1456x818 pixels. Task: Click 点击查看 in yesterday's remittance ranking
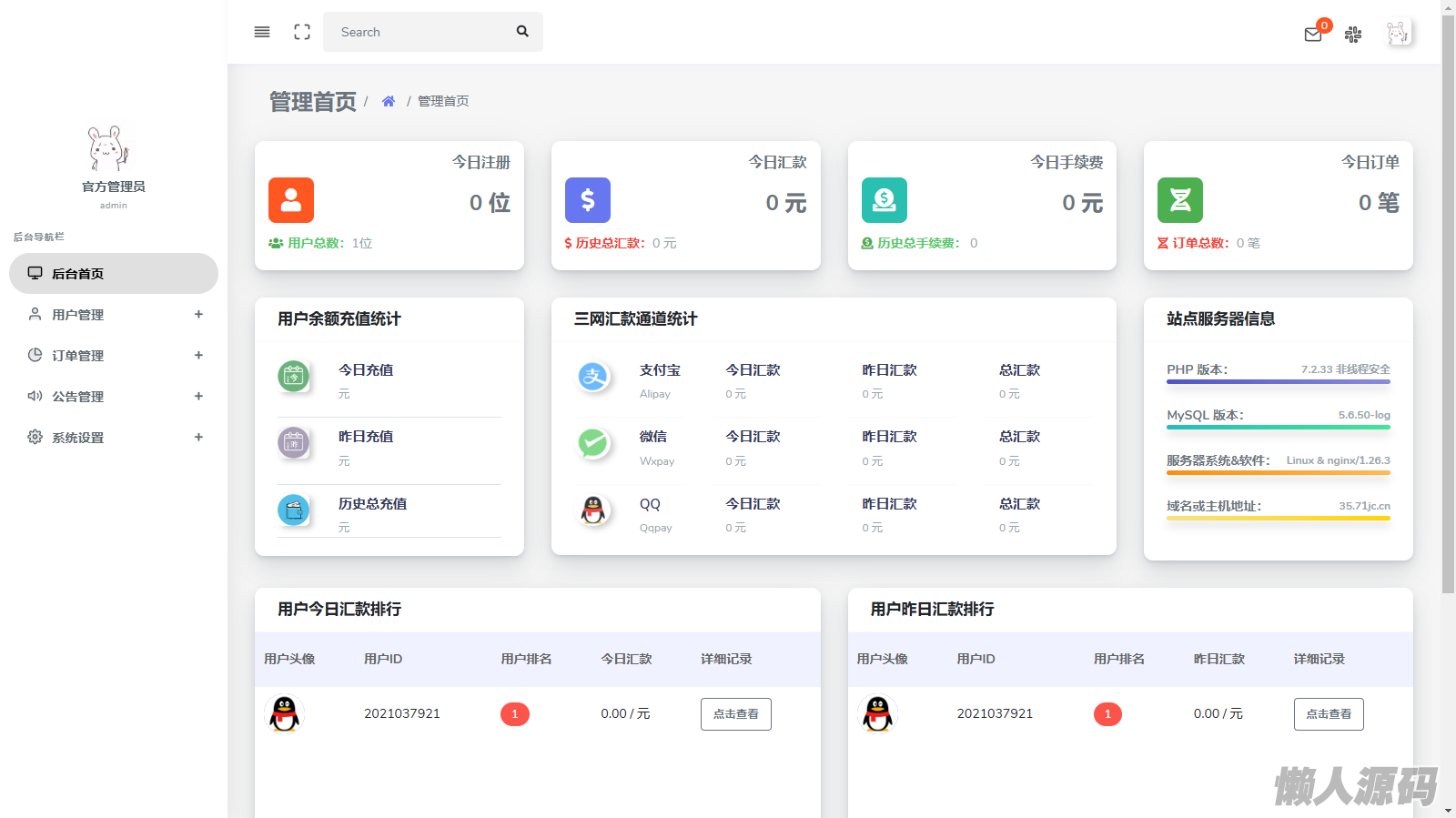pos(1329,714)
